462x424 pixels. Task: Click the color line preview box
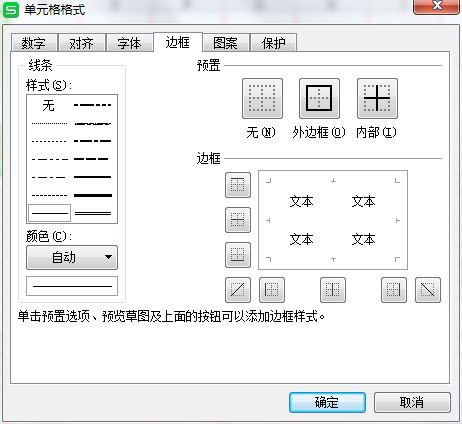click(x=72, y=286)
